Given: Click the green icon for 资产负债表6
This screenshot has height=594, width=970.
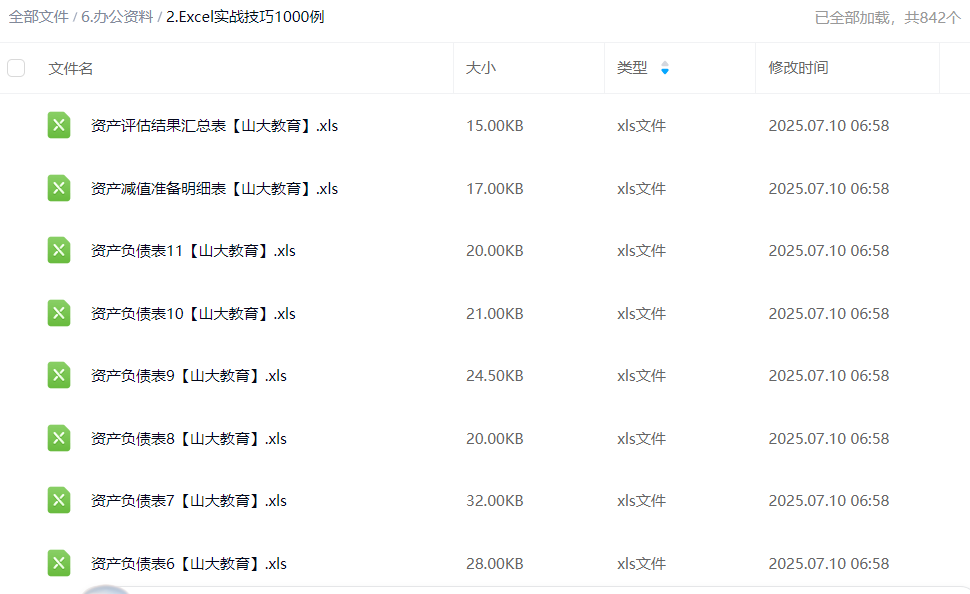Looking at the screenshot, I should click(x=59, y=563).
